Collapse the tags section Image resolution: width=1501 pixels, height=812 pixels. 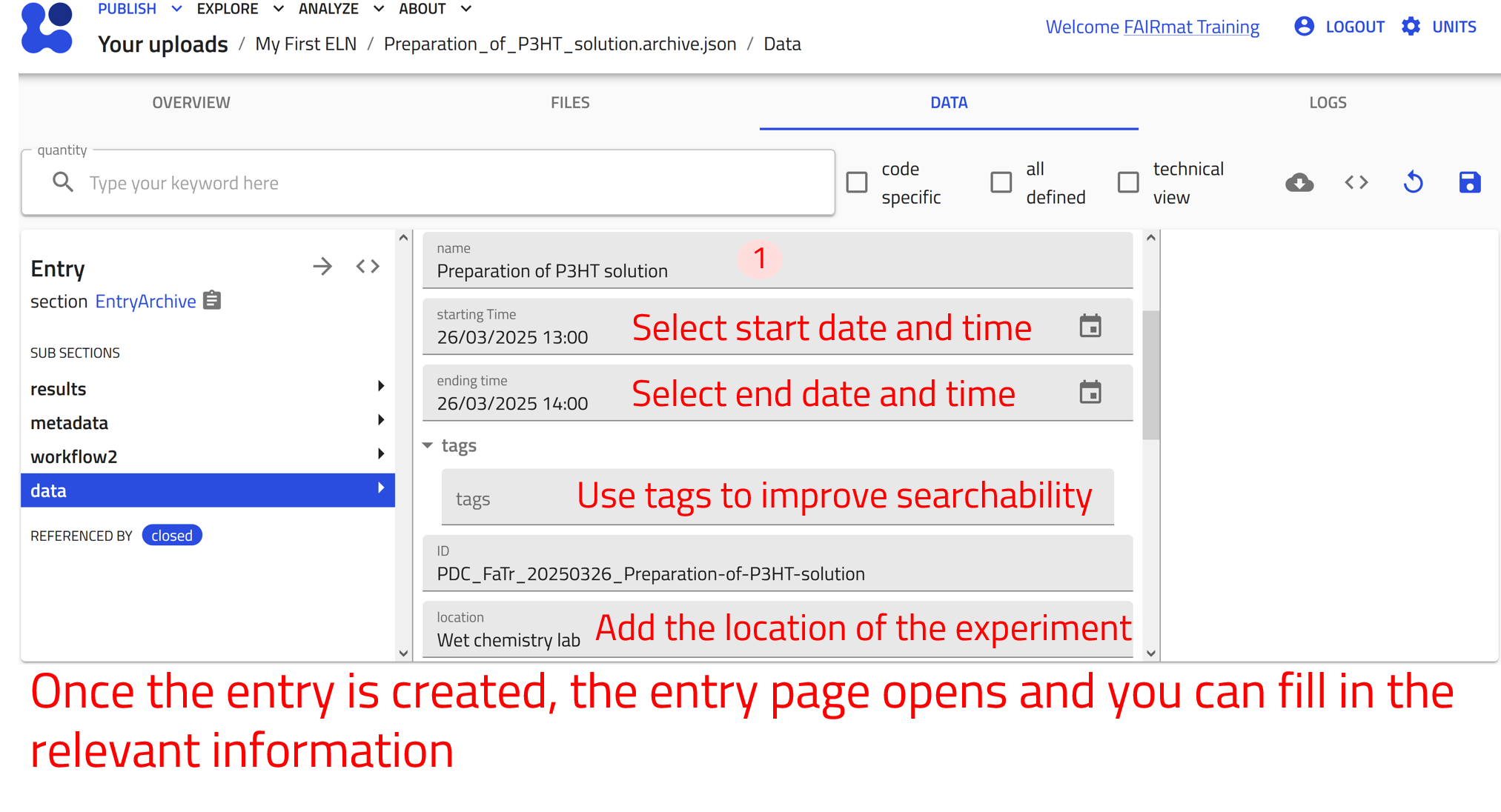428,445
